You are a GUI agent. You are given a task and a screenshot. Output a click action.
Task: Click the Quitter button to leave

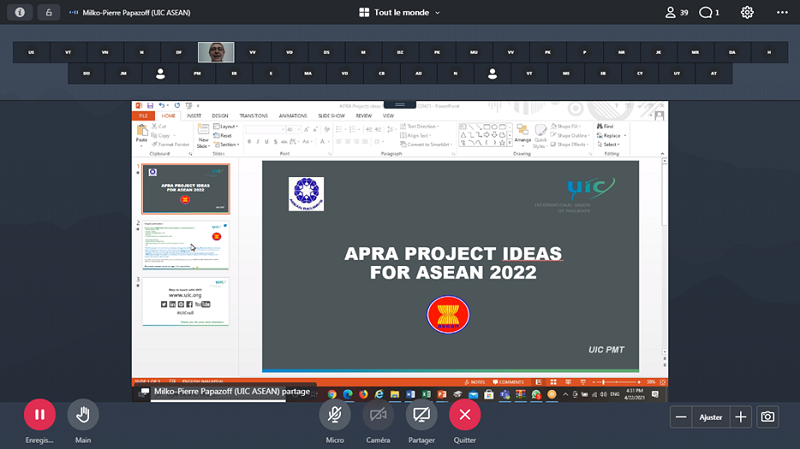[x=464, y=415]
